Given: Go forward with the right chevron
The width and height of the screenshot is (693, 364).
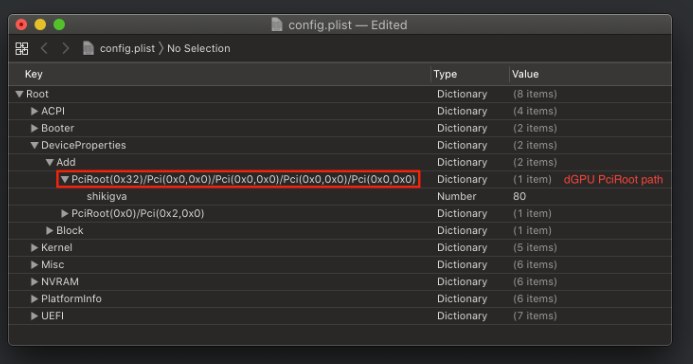Looking at the screenshot, I should [x=65, y=48].
